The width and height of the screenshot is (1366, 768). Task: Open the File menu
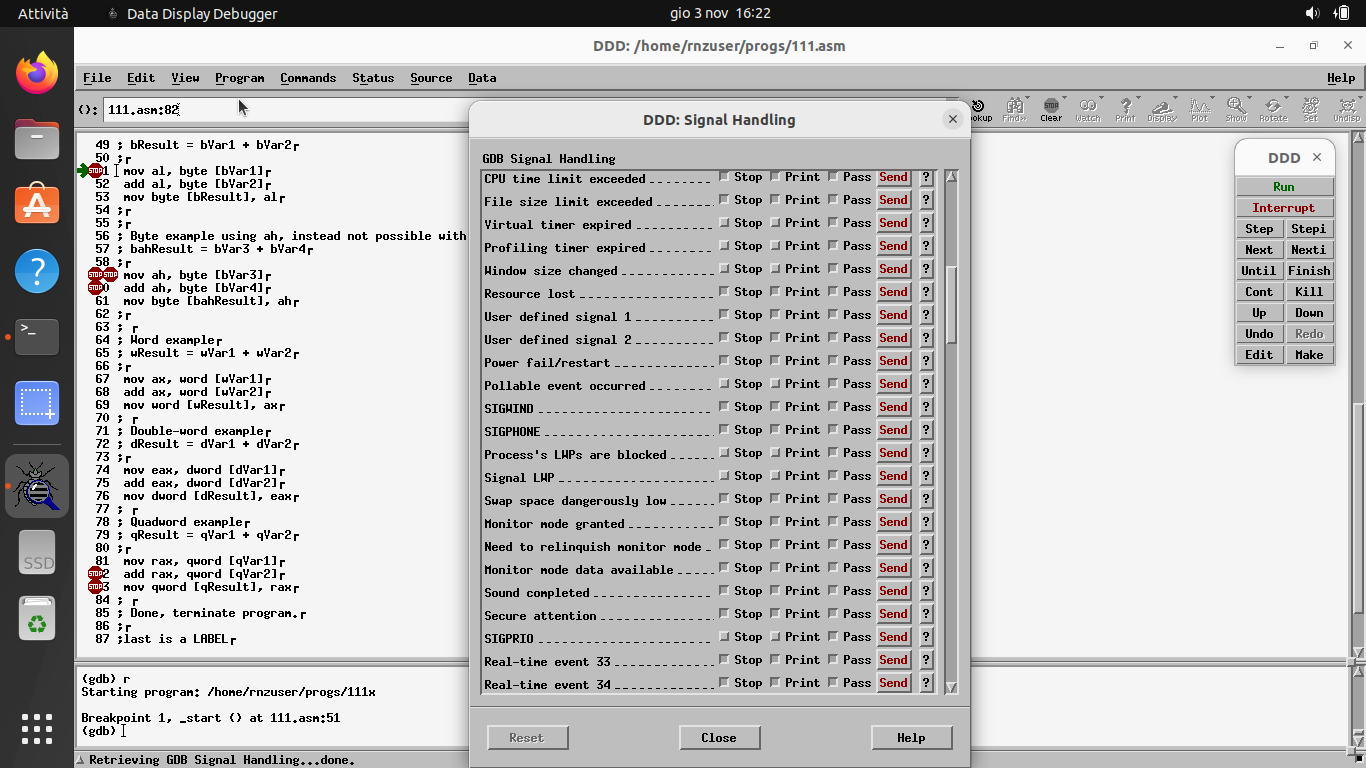(97, 78)
